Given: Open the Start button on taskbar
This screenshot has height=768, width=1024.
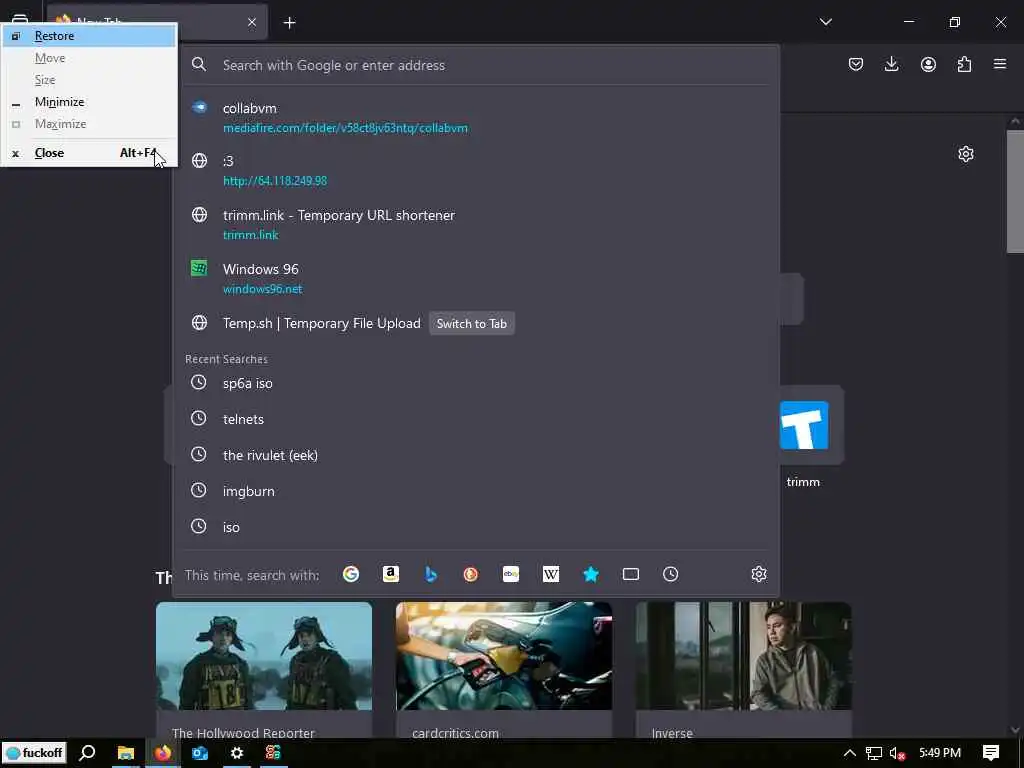Looking at the screenshot, I should (35, 753).
